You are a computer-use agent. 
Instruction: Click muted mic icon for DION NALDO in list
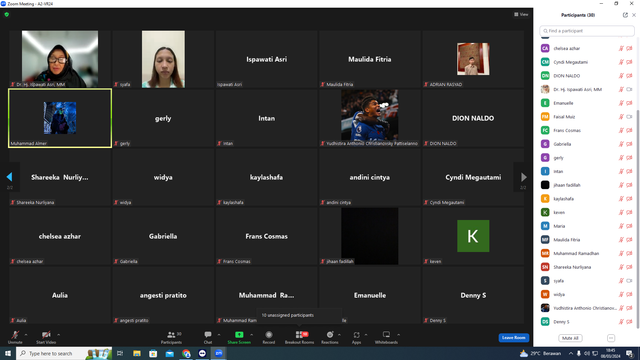coord(621,76)
